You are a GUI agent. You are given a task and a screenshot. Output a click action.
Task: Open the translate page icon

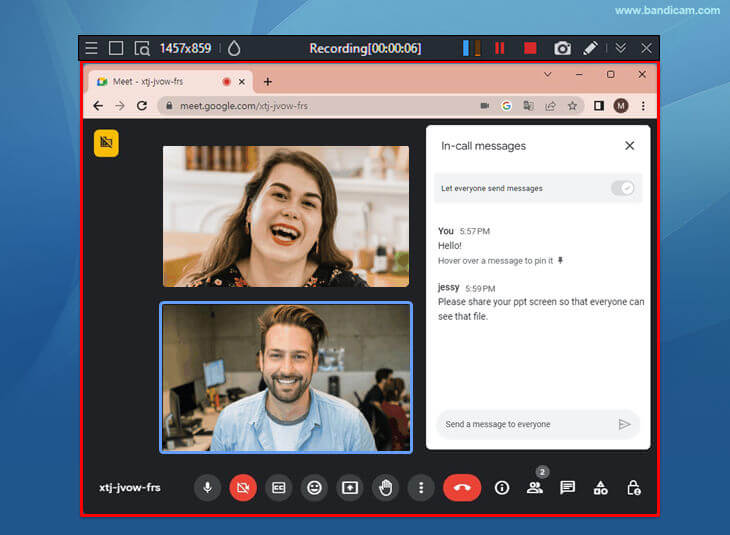click(528, 106)
